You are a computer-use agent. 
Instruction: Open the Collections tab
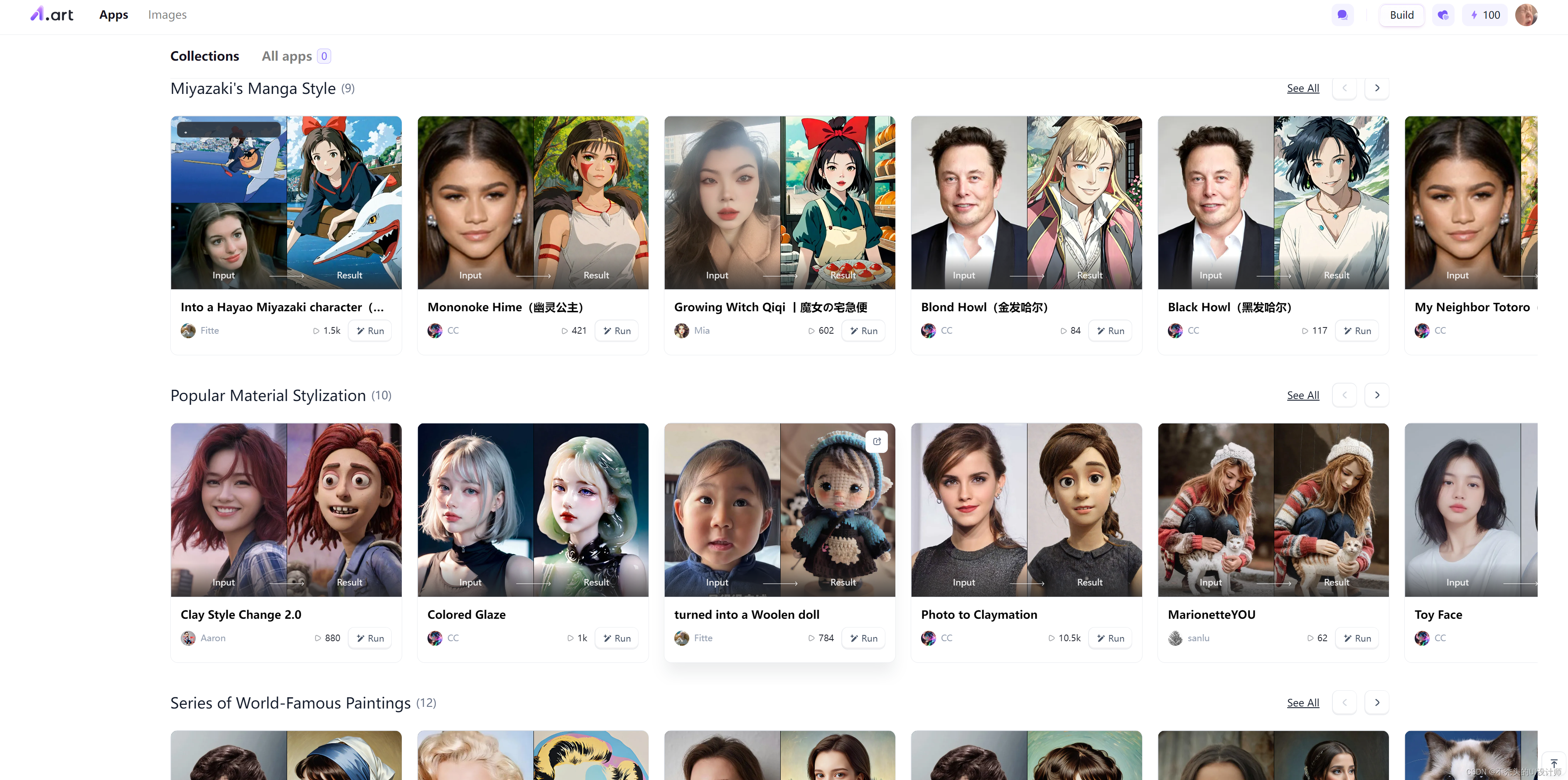click(204, 56)
